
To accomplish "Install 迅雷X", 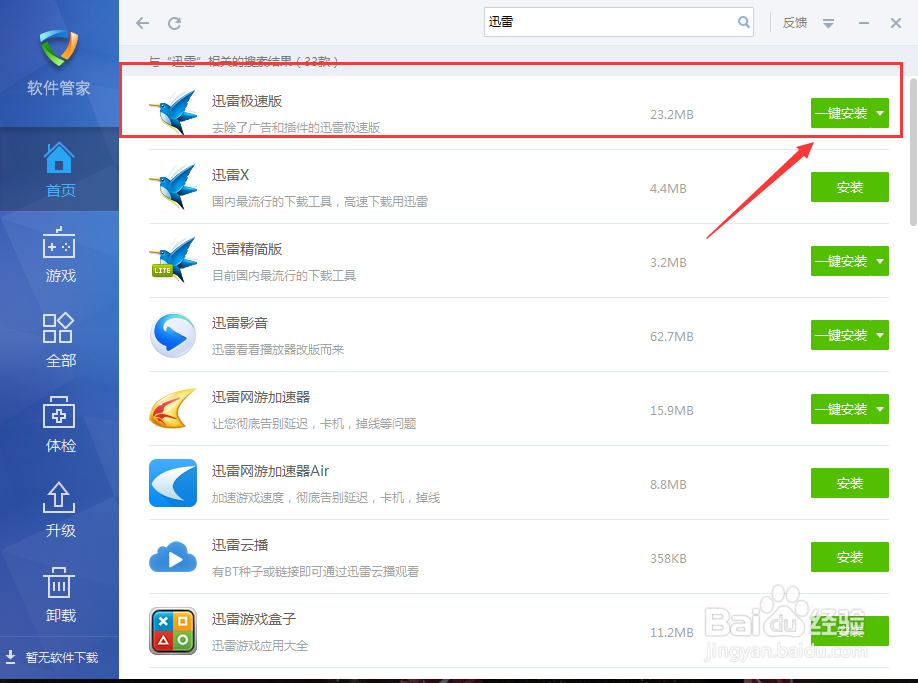I will [x=850, y=187].
